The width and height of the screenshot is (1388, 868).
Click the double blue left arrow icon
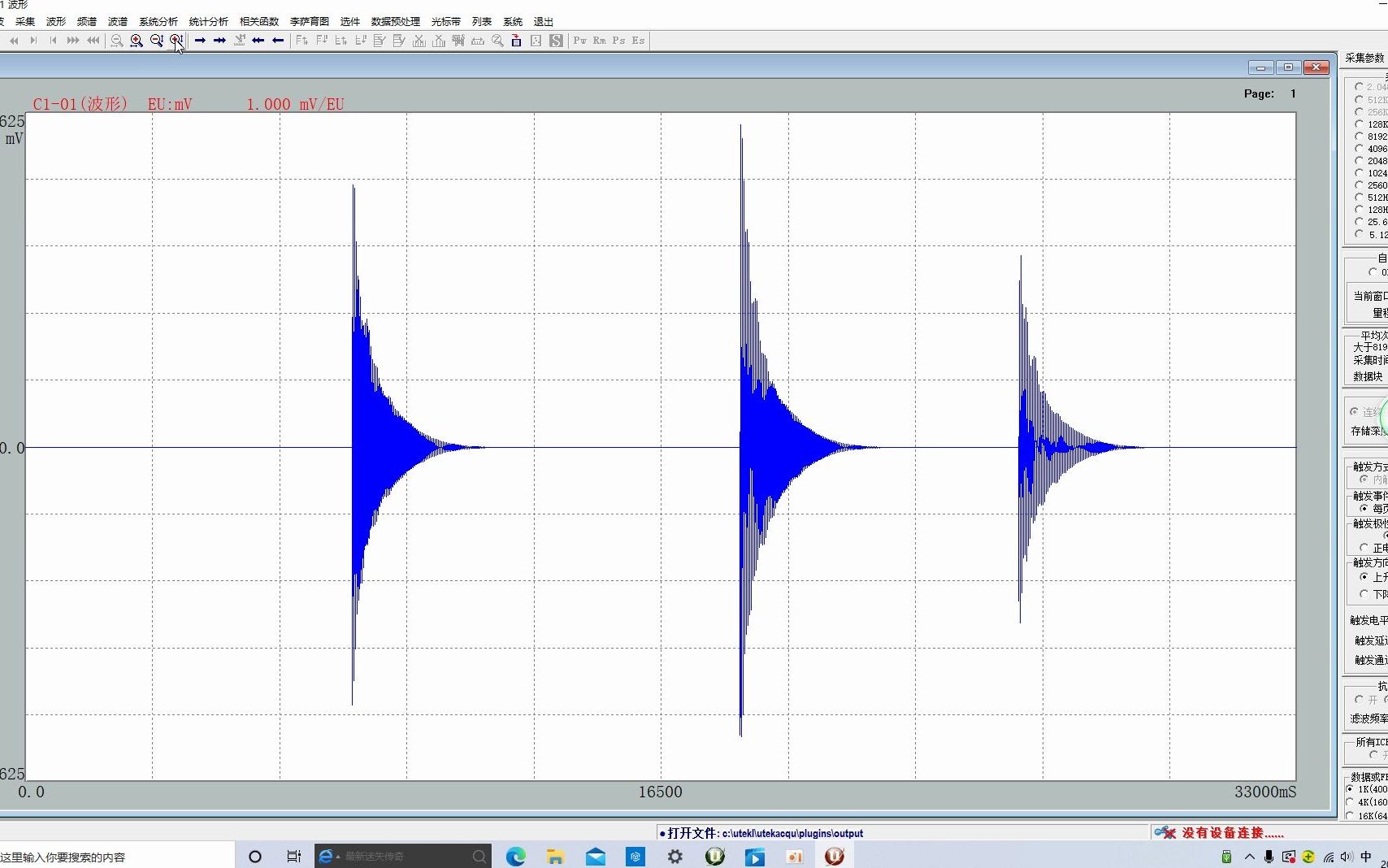click(258, 40)
